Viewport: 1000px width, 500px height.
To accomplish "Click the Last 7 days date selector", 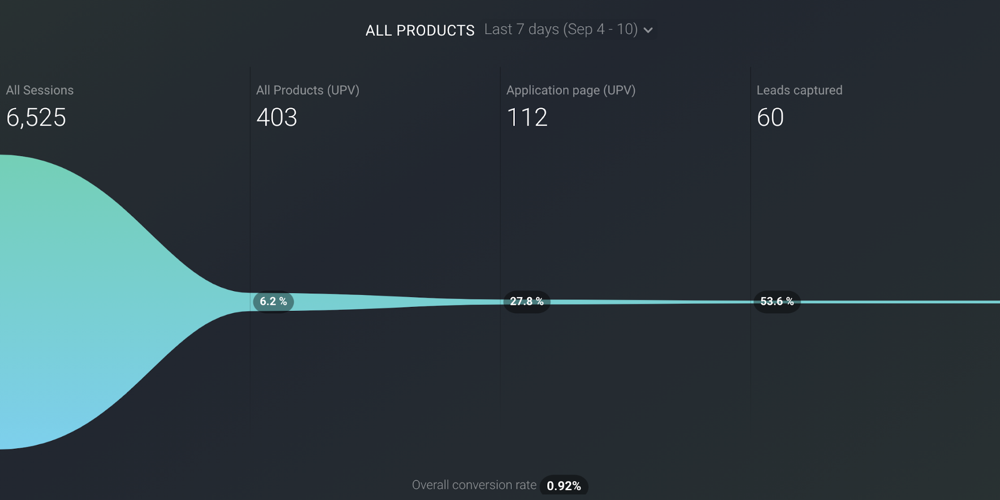I will click(x=560, y=30).
